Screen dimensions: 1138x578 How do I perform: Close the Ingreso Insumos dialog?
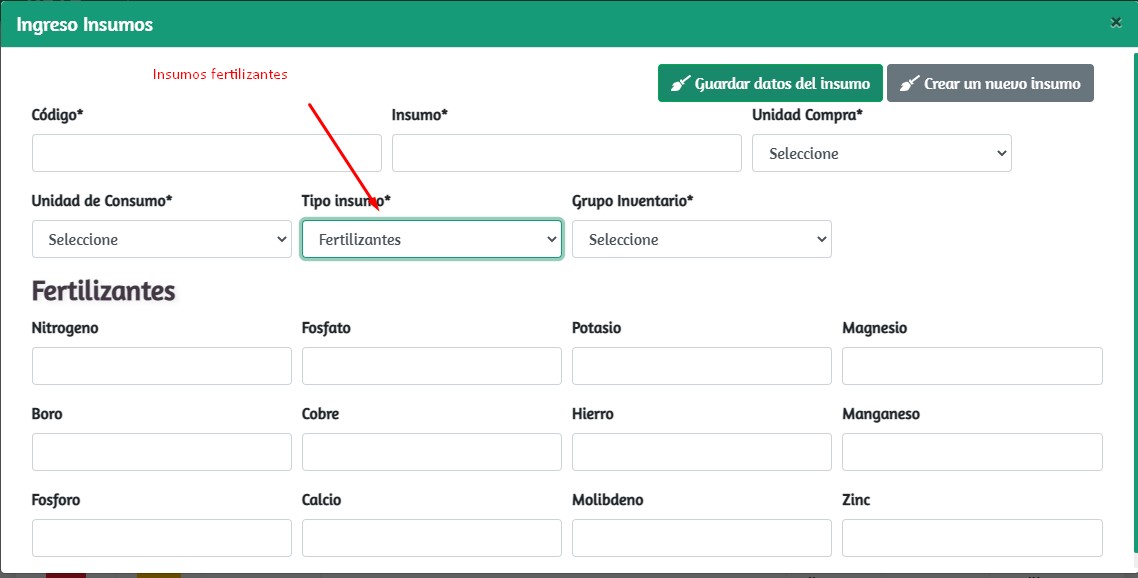(1116, 22)
